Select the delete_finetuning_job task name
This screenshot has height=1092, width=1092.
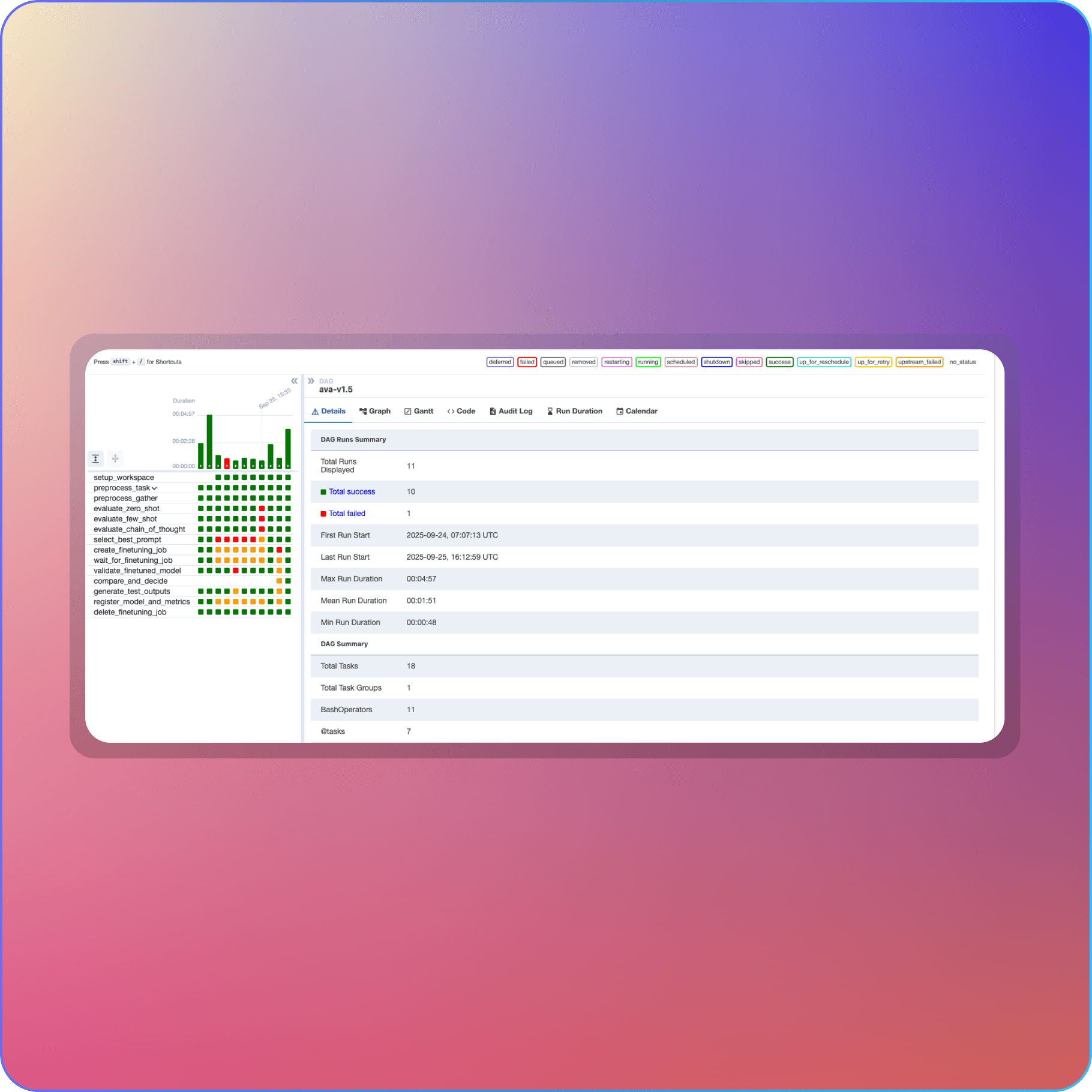coord(130,612)
